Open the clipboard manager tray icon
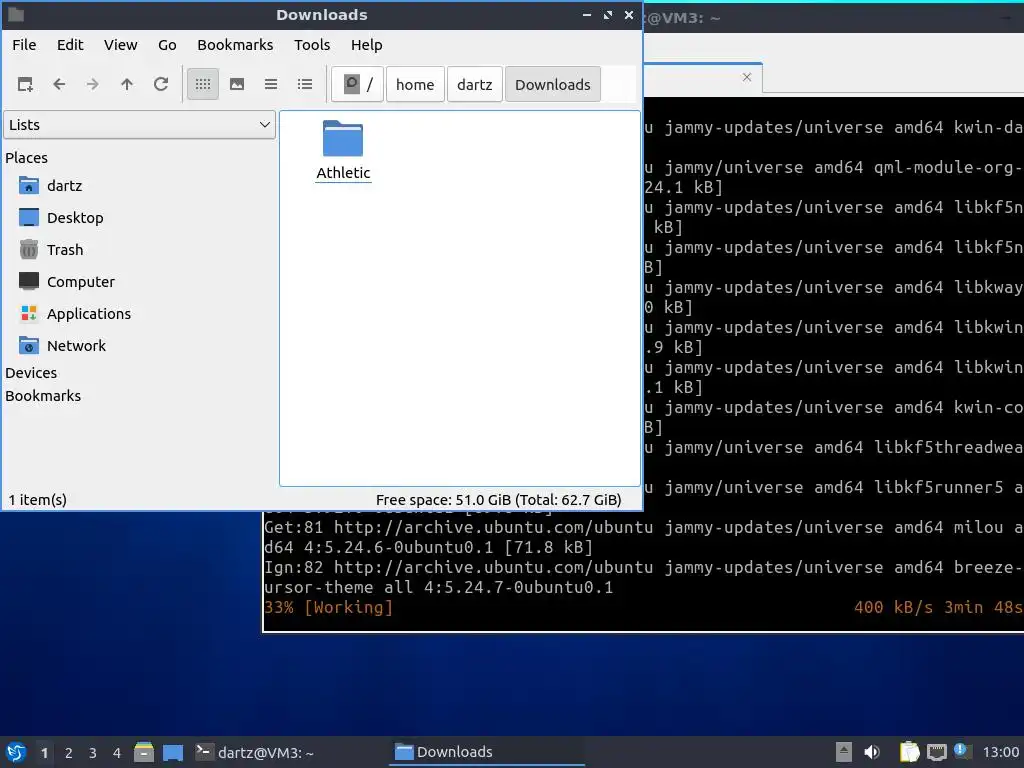1024x768 pixels. click(909, 752)
